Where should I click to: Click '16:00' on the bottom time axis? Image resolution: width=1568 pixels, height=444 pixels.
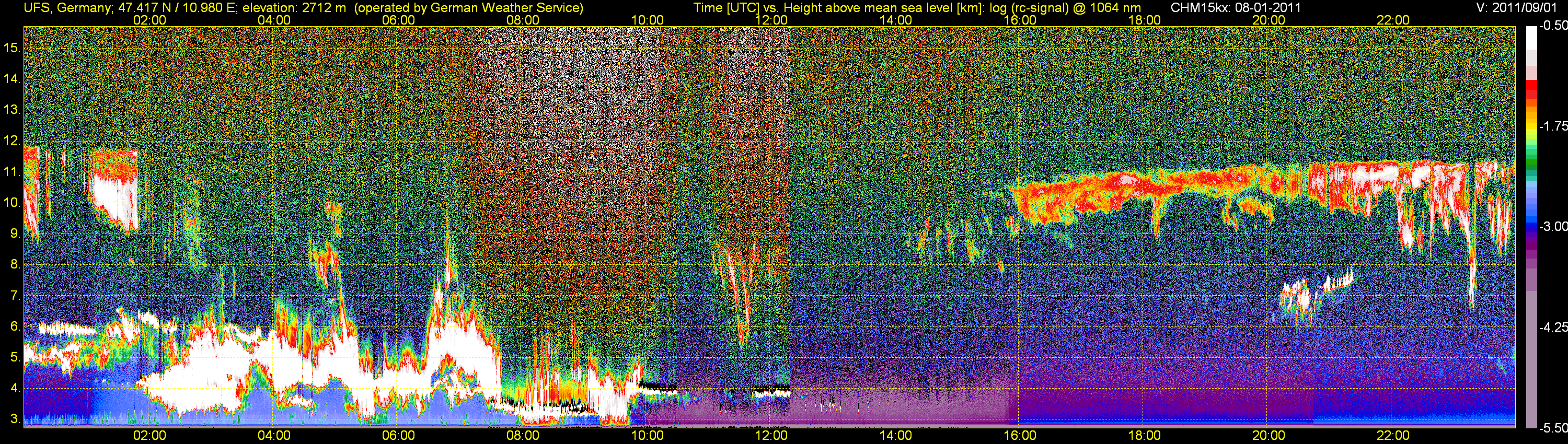click(x=1020, y=436)
